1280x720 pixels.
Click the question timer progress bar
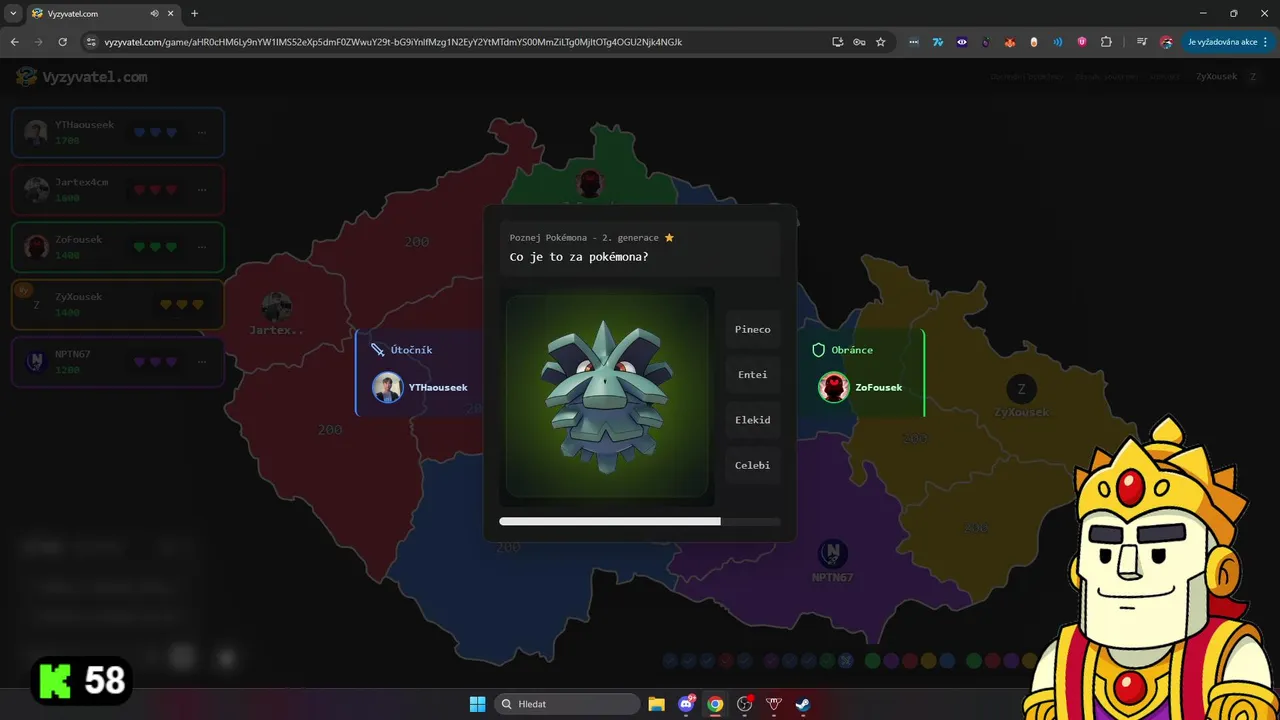click(640, 522)
